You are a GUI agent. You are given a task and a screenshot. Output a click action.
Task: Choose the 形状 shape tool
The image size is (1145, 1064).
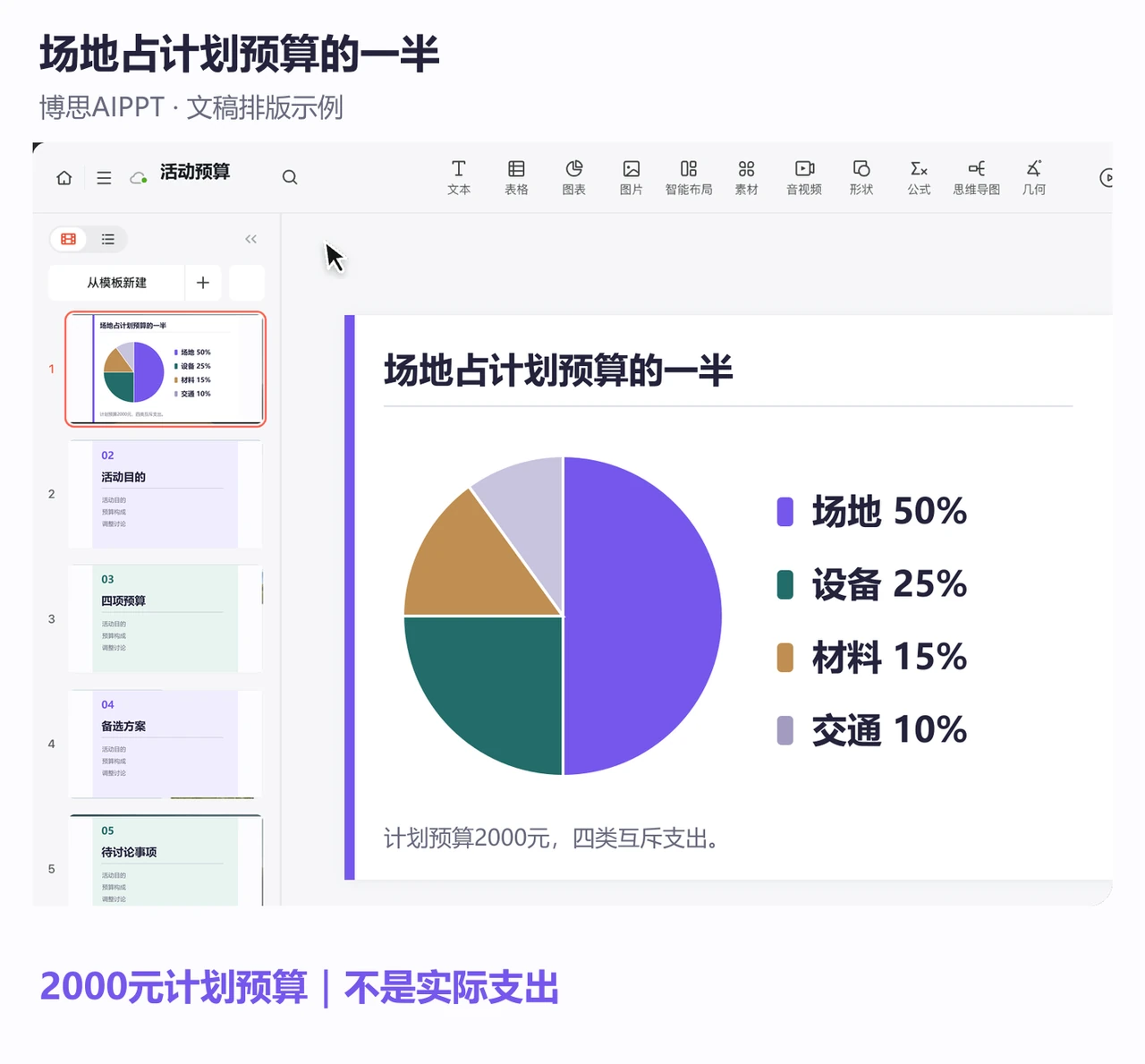(861, 177)
